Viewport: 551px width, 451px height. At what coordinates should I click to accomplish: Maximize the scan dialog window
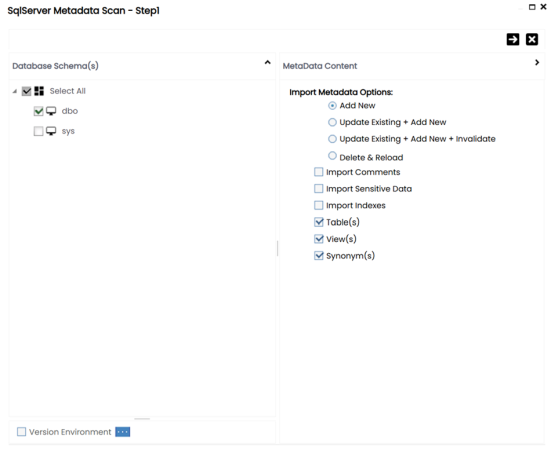[532, 7]
